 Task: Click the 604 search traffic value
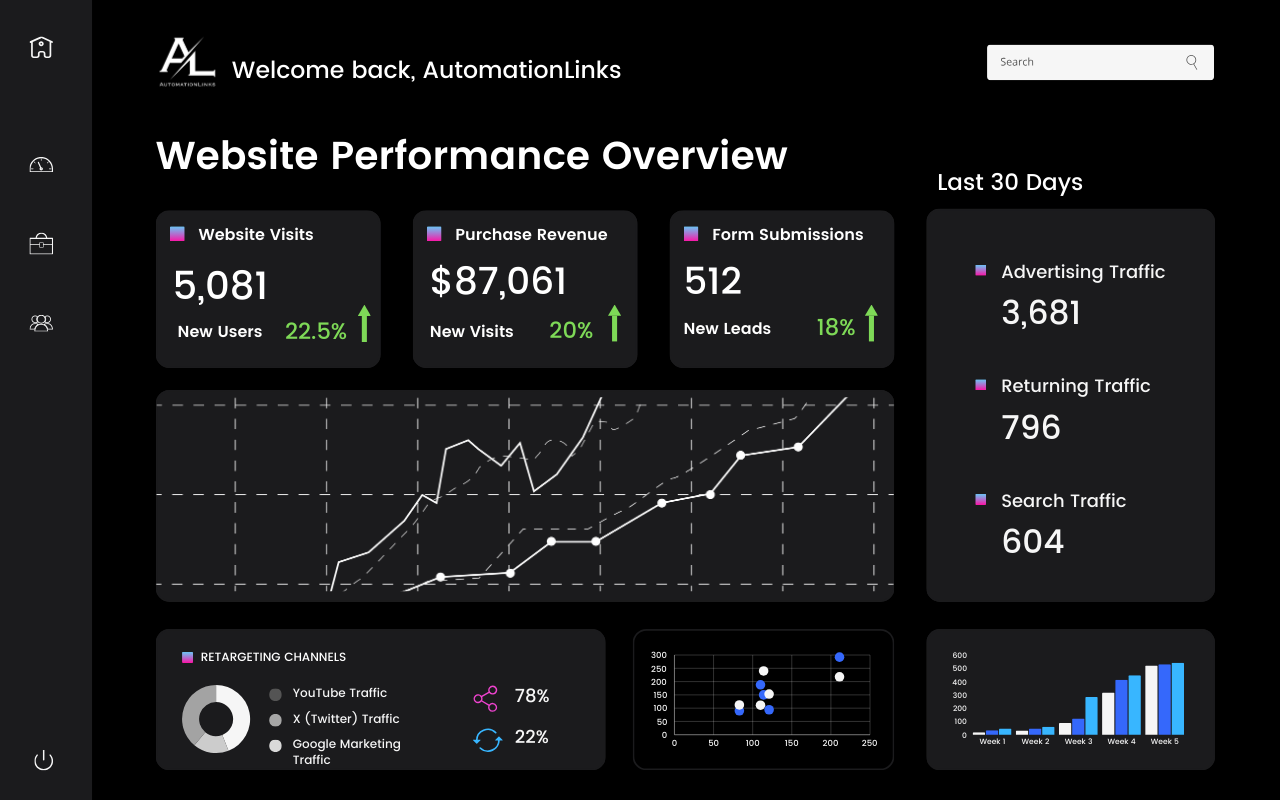(1033, 541)
